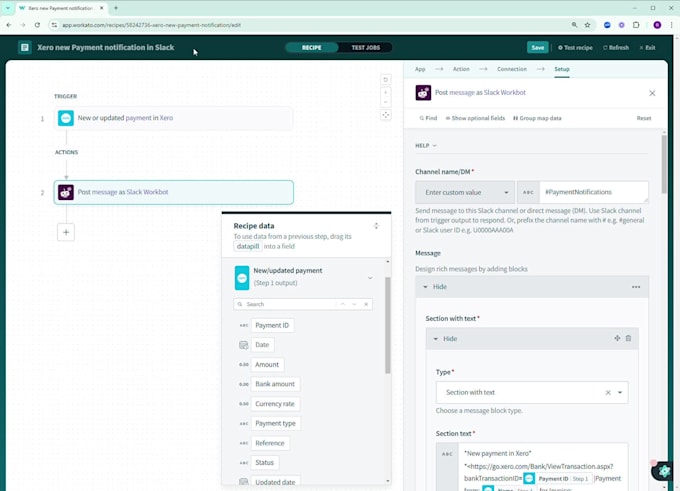
Task: Click the Xero trigger step icon
Action: pyautogui.click(x=66, y=118)
